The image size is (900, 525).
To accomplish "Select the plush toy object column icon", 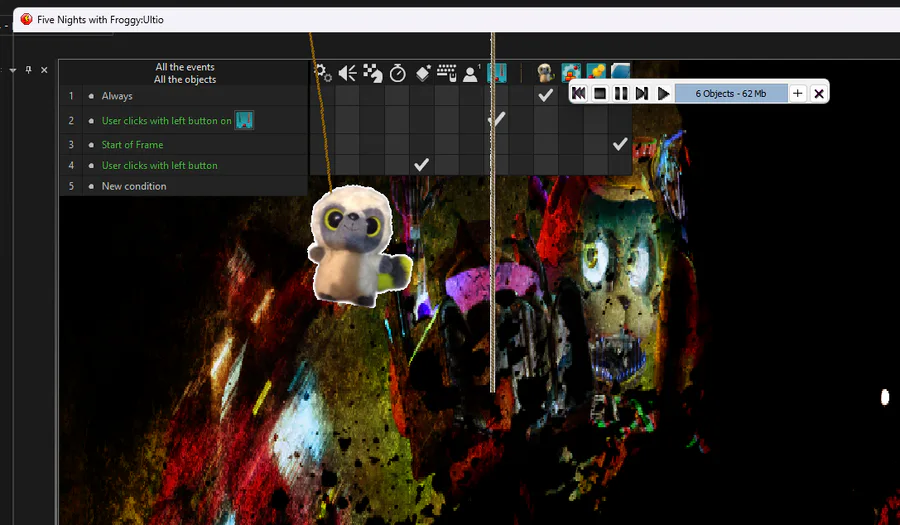I will click(x=545, y=73).
